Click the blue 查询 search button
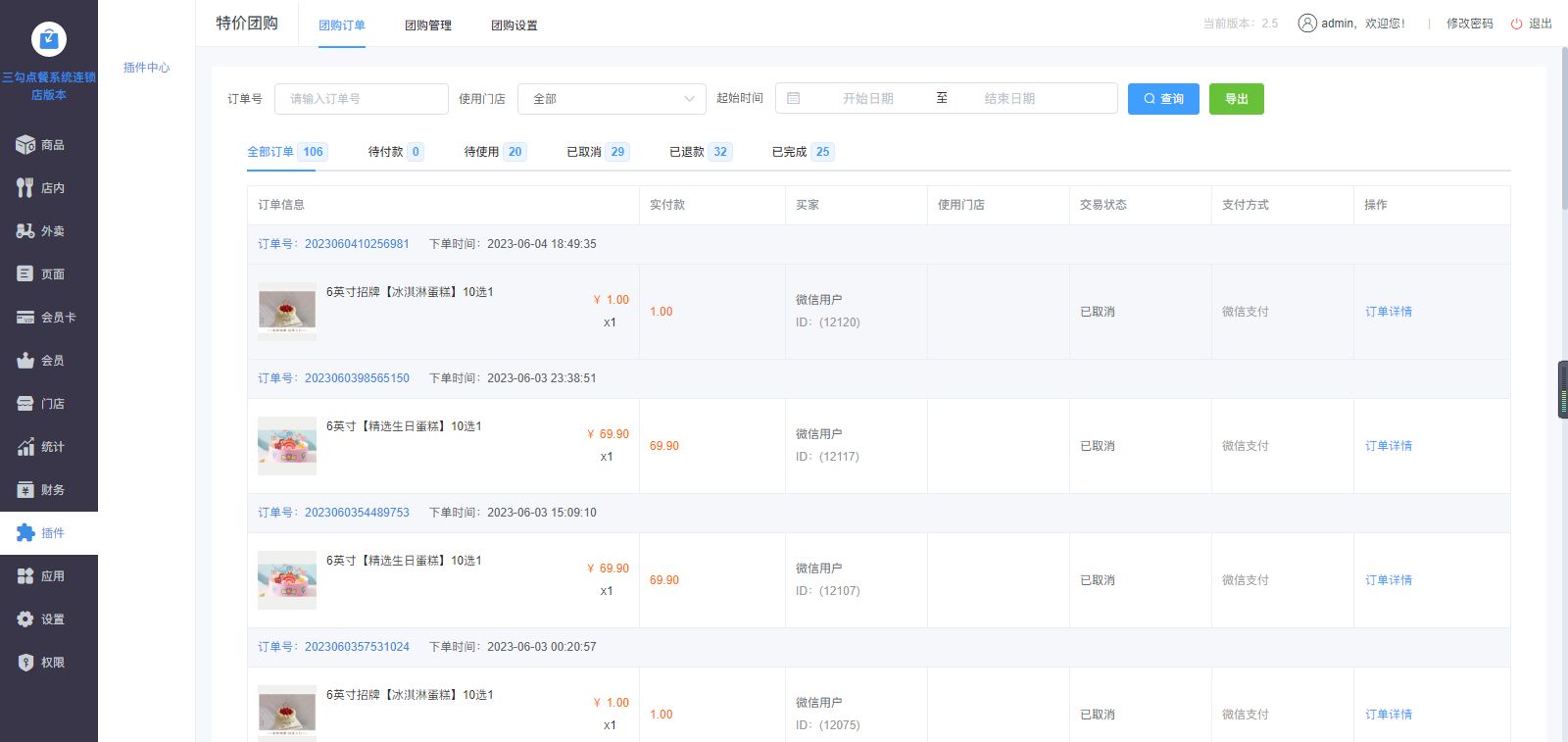This screenshot has width=1568, height=742. [1163, 99]
